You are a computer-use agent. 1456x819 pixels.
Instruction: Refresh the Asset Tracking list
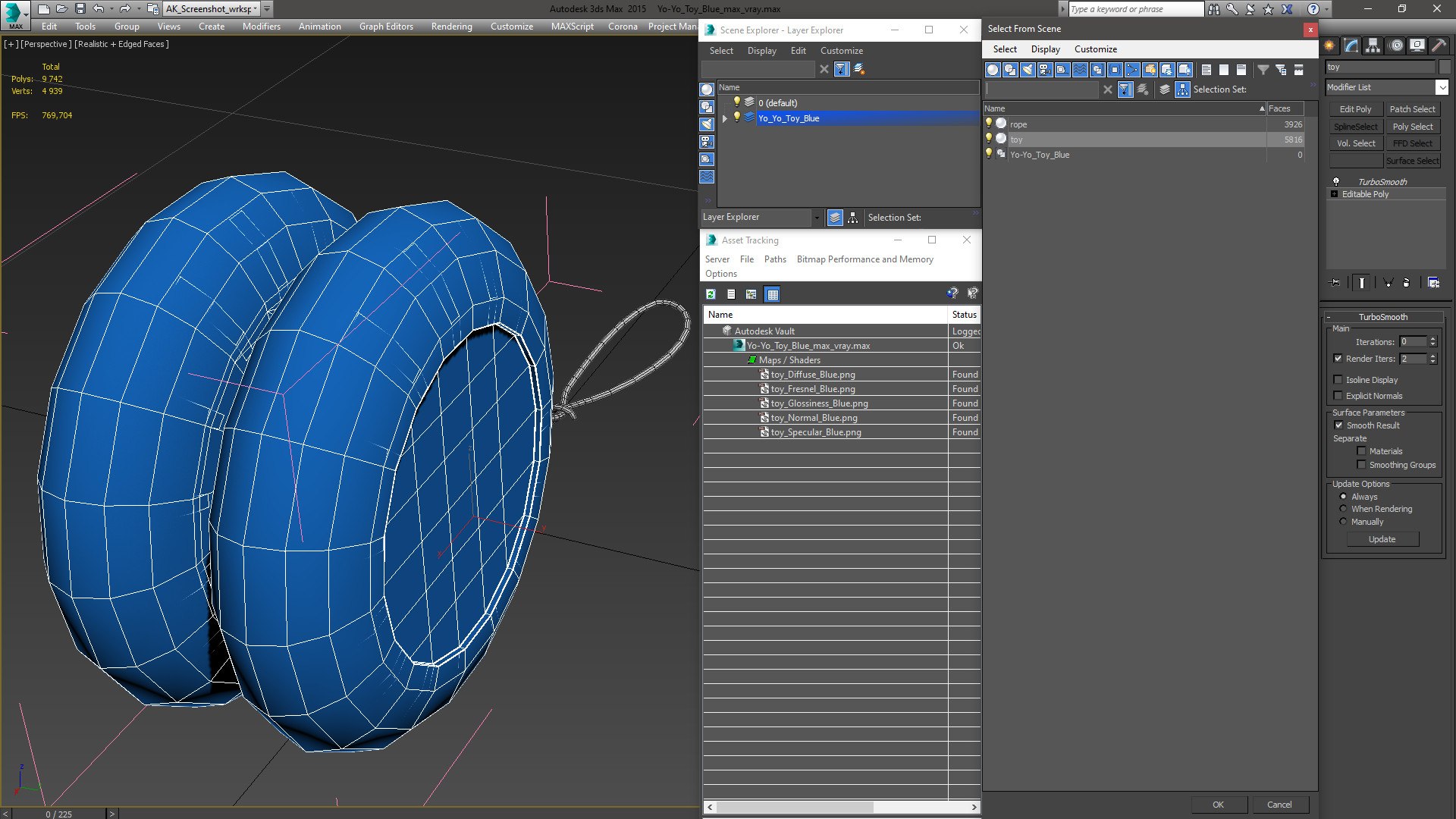[711, 294]
